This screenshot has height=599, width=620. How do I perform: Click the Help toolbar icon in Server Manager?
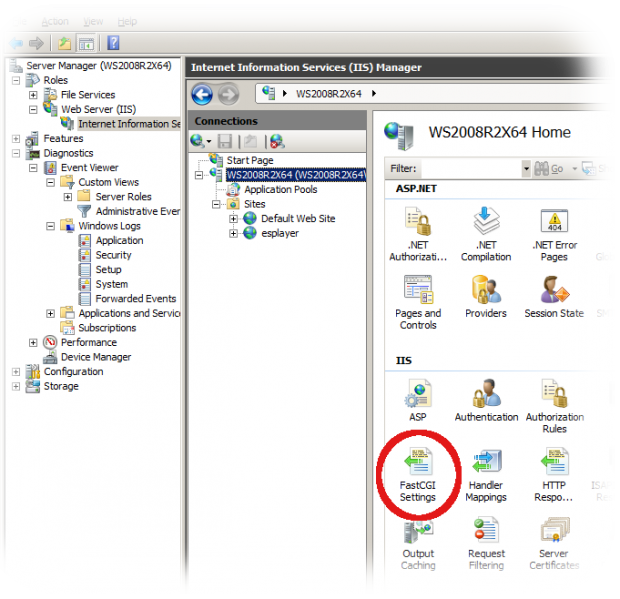113,43
